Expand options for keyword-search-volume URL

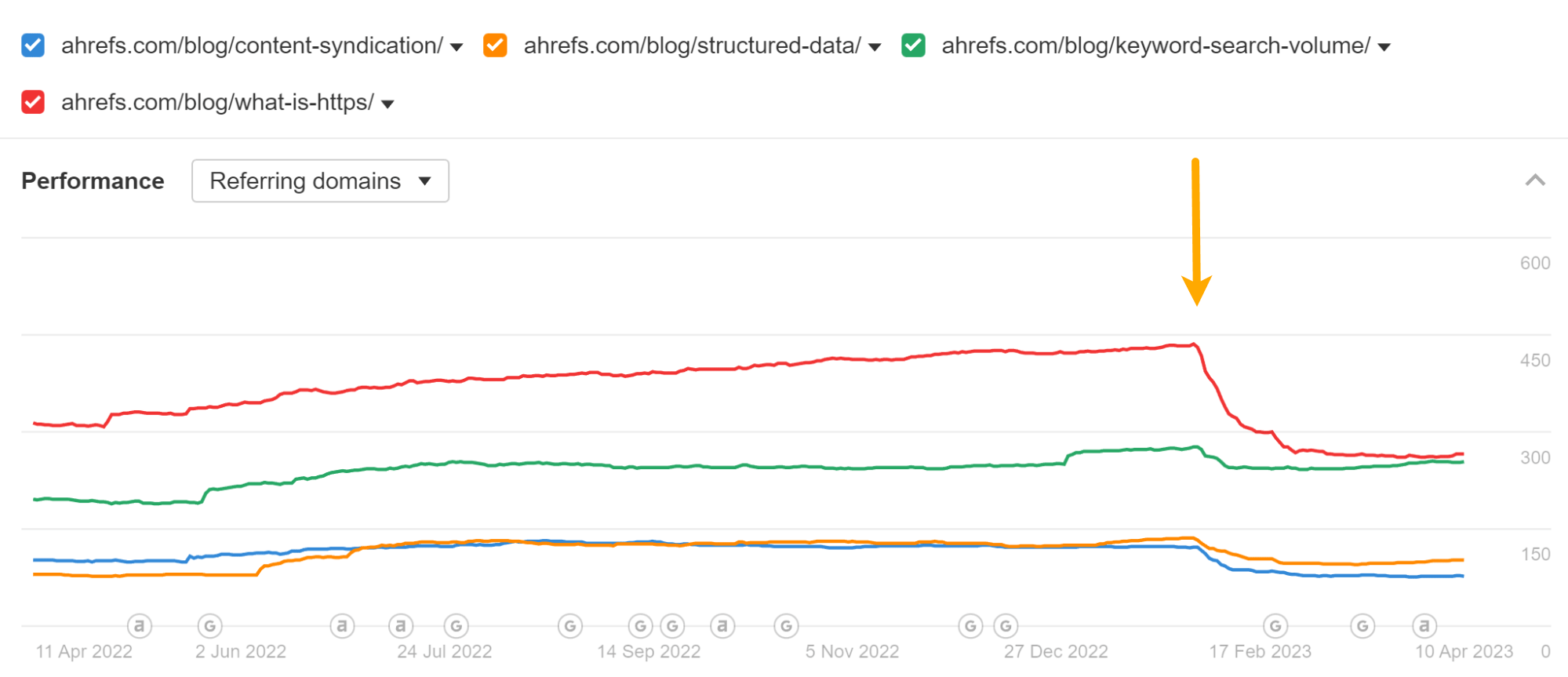(x=1386, y=45)
